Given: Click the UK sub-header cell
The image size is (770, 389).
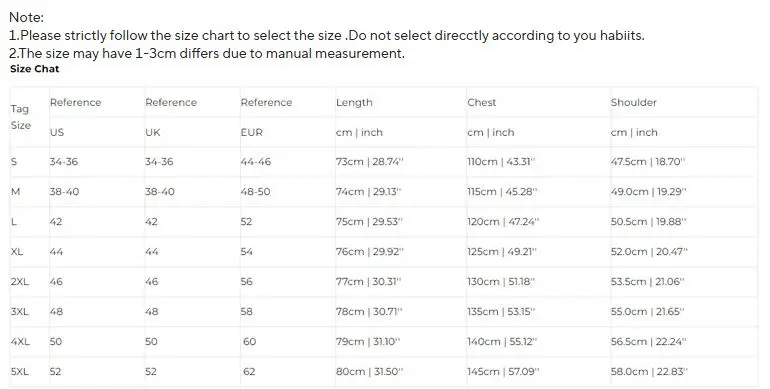Looking at the screenshot, I should click(153, 133).
